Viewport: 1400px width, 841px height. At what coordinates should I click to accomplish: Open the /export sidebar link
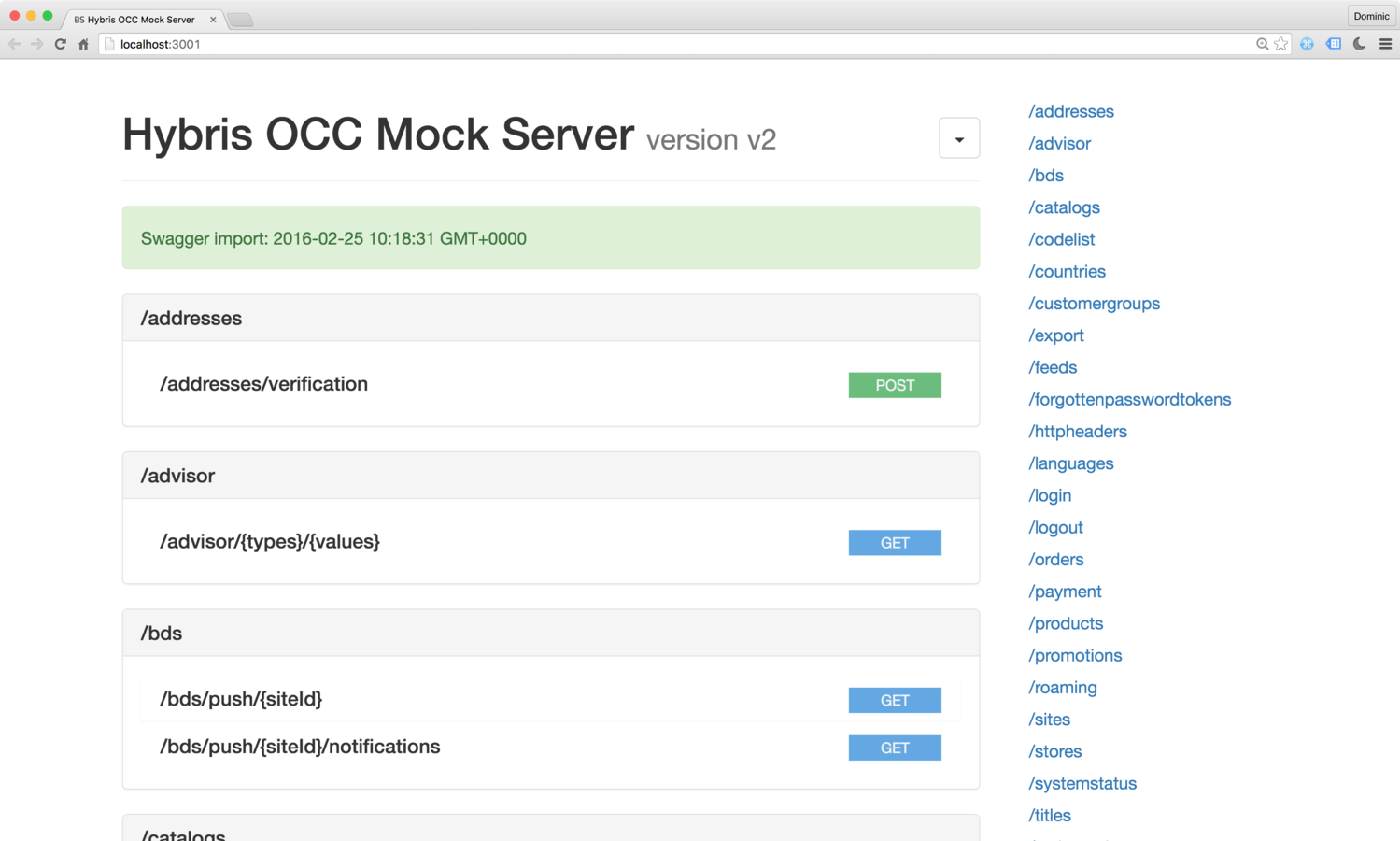[1056, 335]
